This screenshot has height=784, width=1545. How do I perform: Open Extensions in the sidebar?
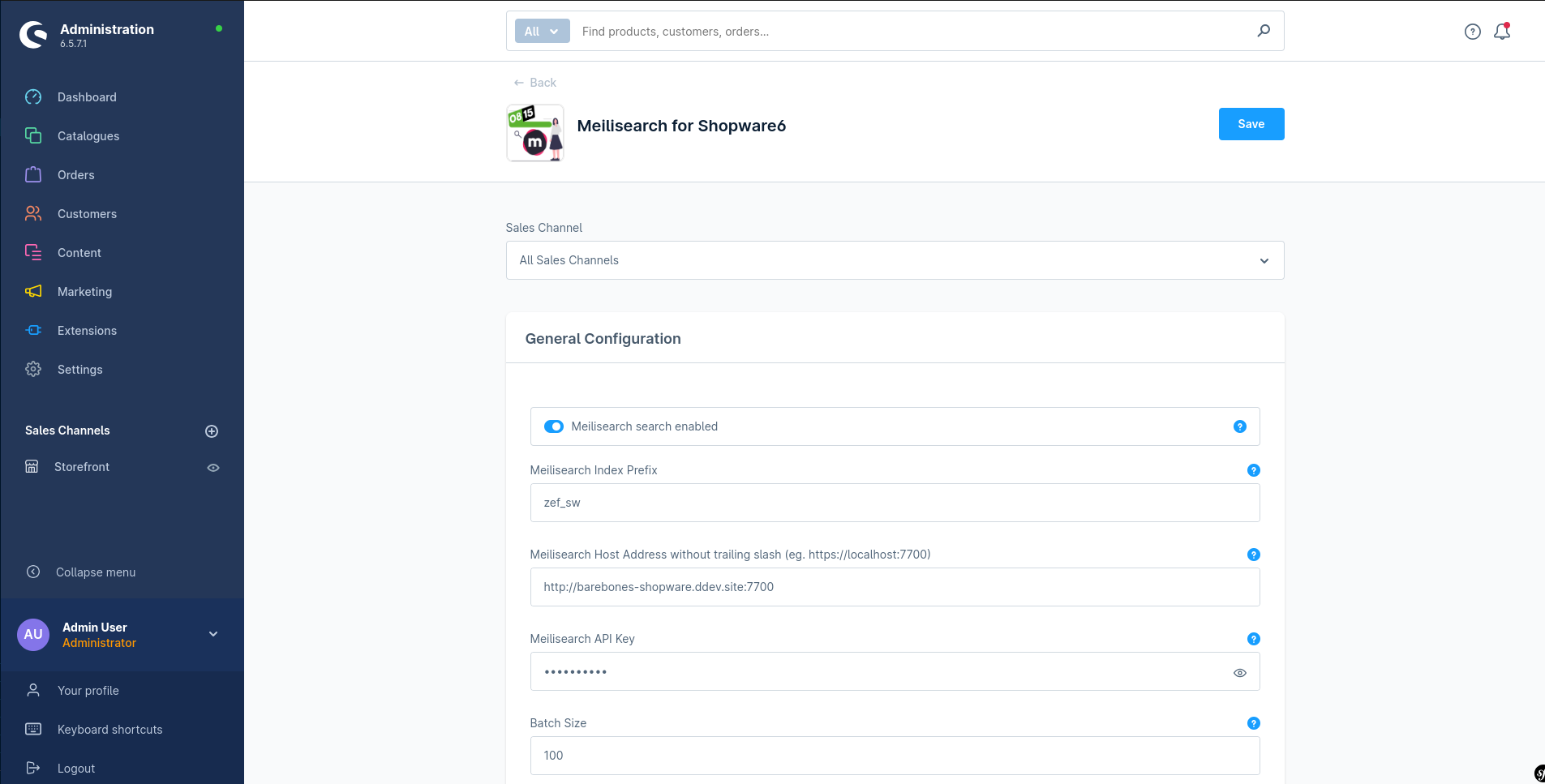click(x=87, y=331)
